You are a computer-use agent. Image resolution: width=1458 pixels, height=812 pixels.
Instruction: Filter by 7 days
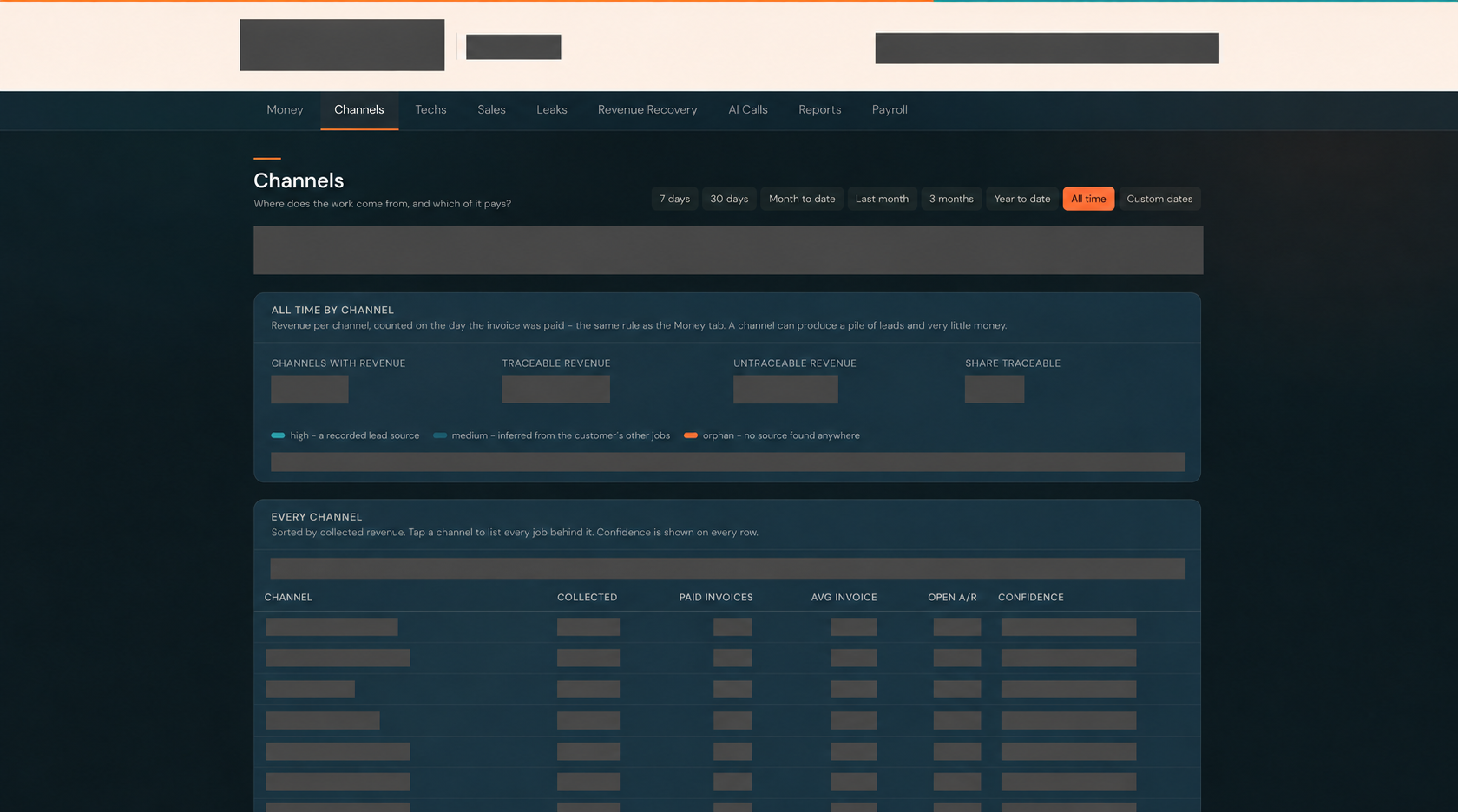(x=674, y=199)
